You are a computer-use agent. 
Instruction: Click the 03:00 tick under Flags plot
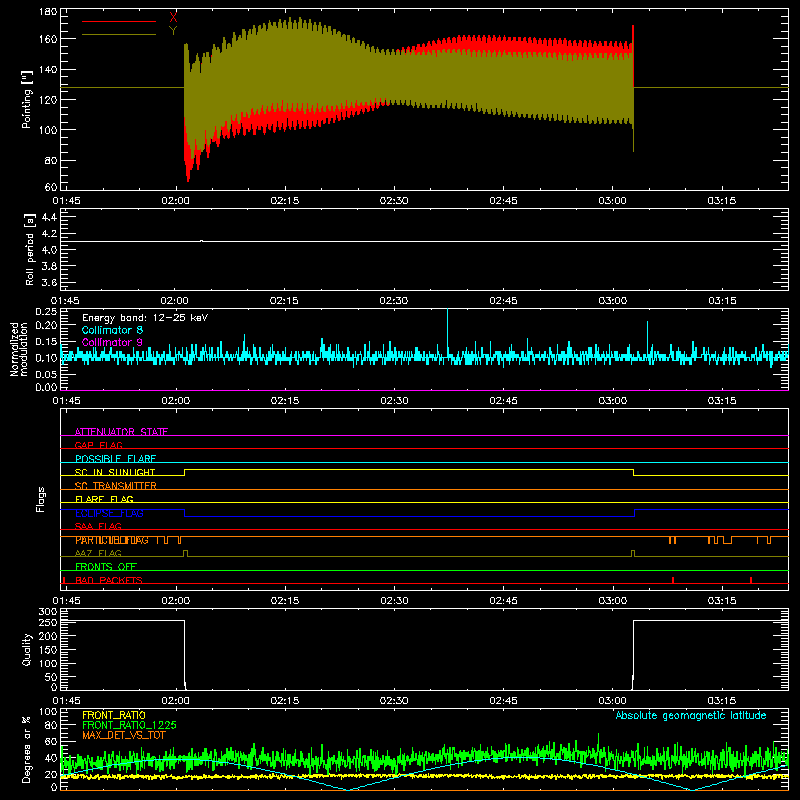click(x=612, y=601)
